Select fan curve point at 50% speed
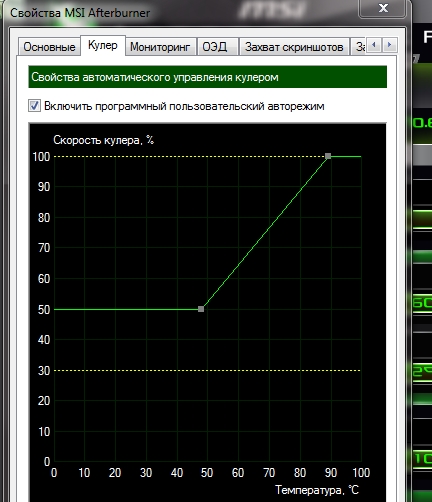 (x=201, y=309)
